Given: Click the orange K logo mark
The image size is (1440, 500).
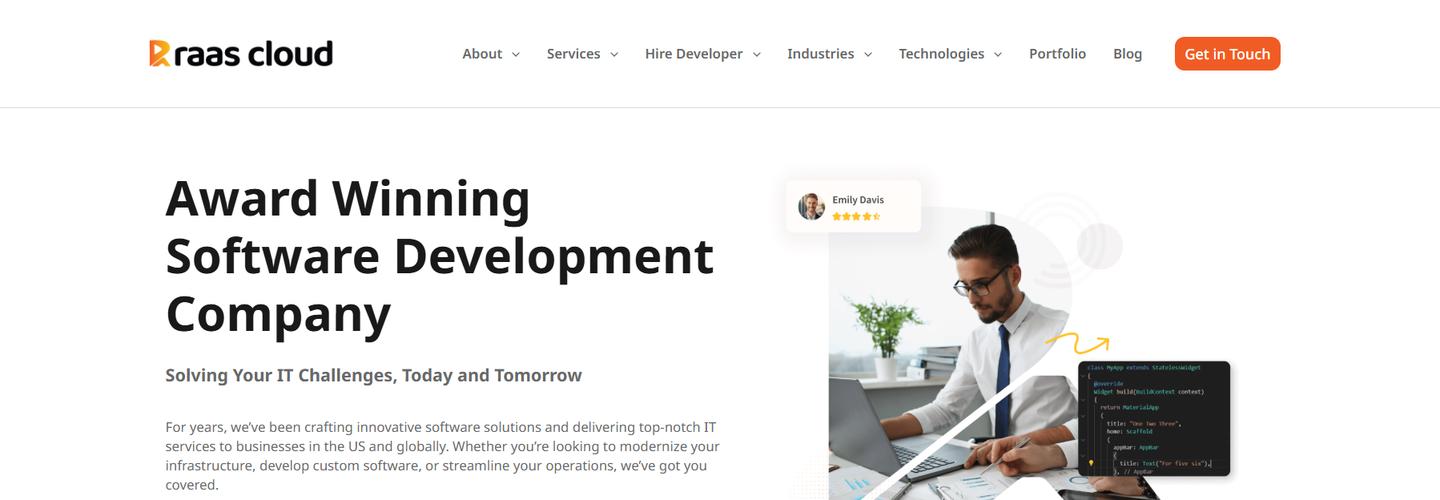Looking at the screenshot, I should (160, 54).
